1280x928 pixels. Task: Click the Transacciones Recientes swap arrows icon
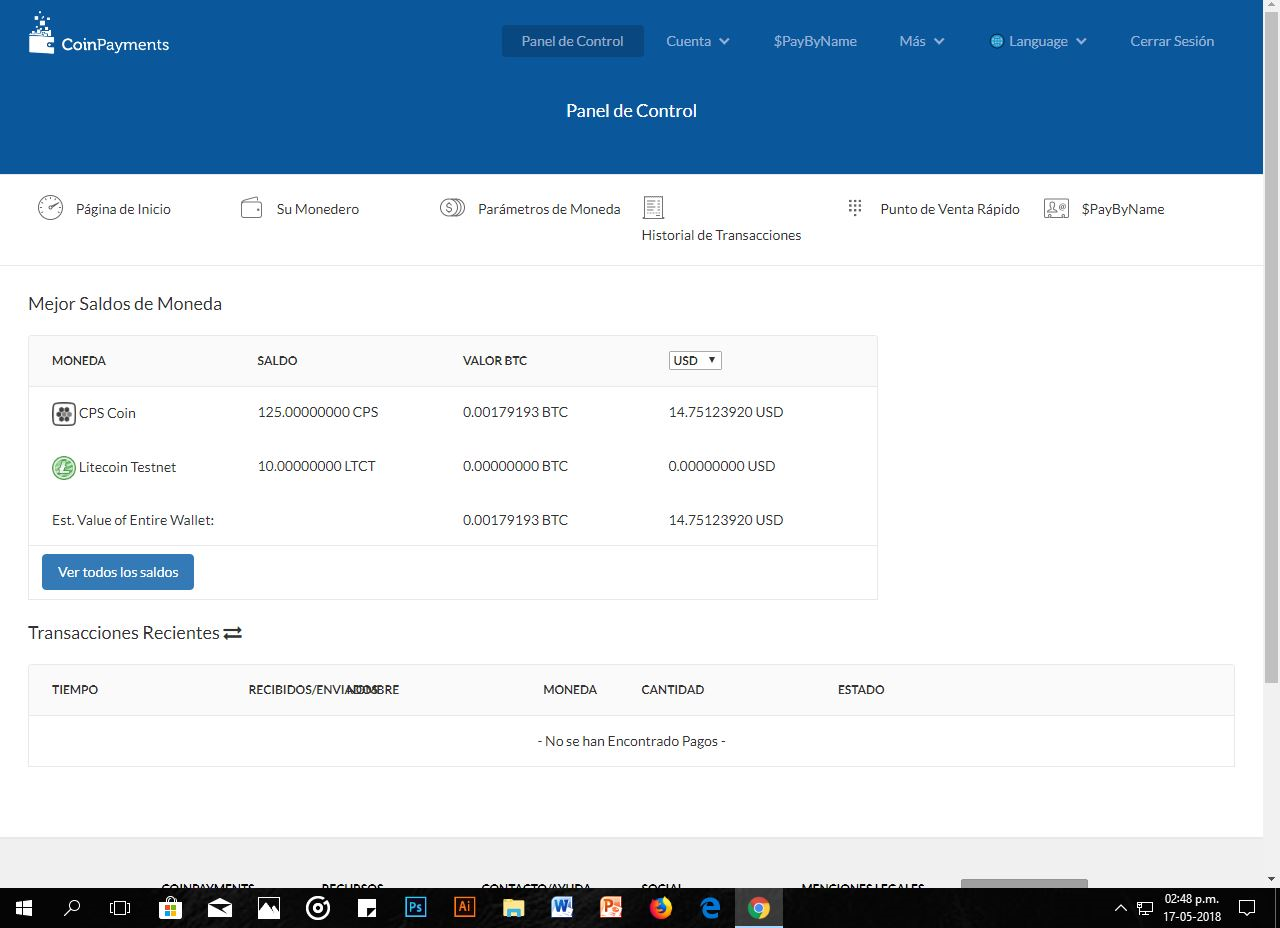click(x=233, y=633)
